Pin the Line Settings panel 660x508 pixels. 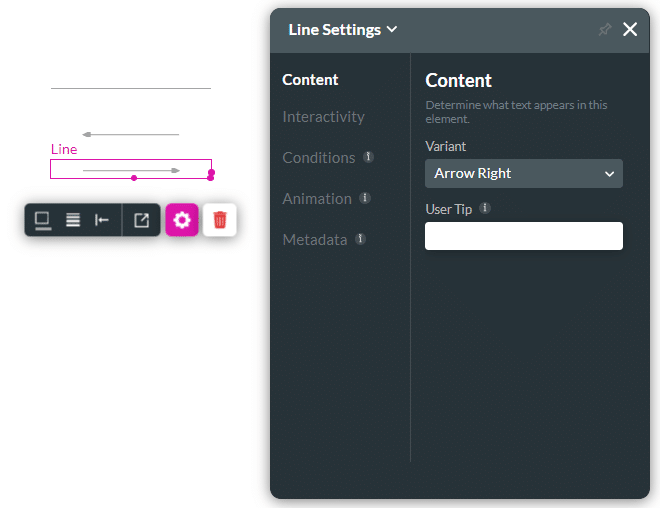(x=604, y=30)
